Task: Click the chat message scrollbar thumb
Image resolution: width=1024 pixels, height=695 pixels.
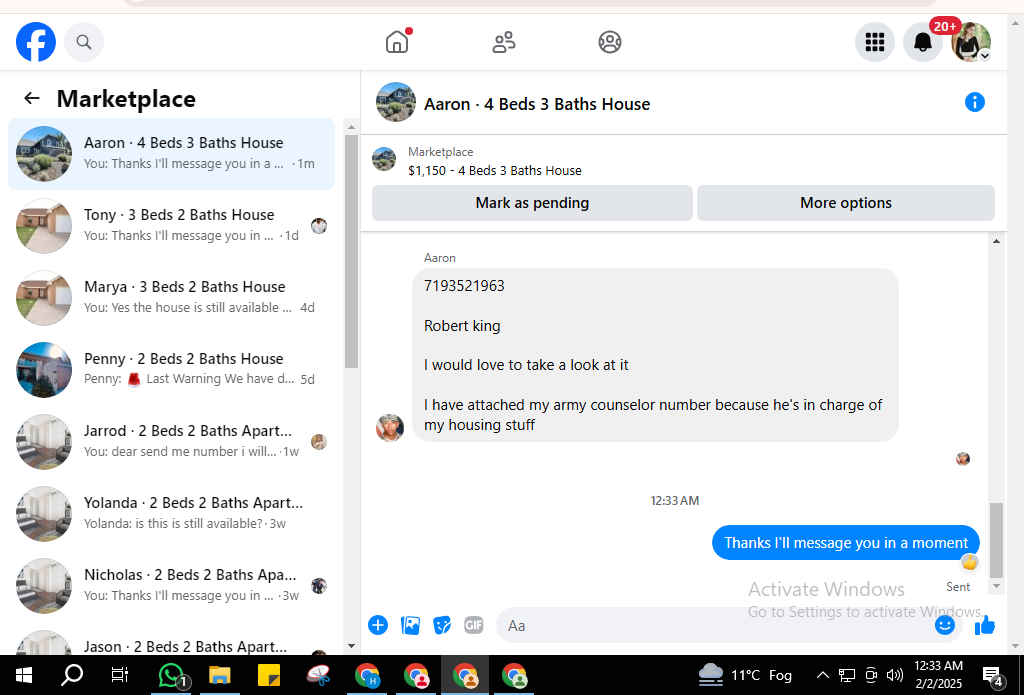Action: point(997,540)
